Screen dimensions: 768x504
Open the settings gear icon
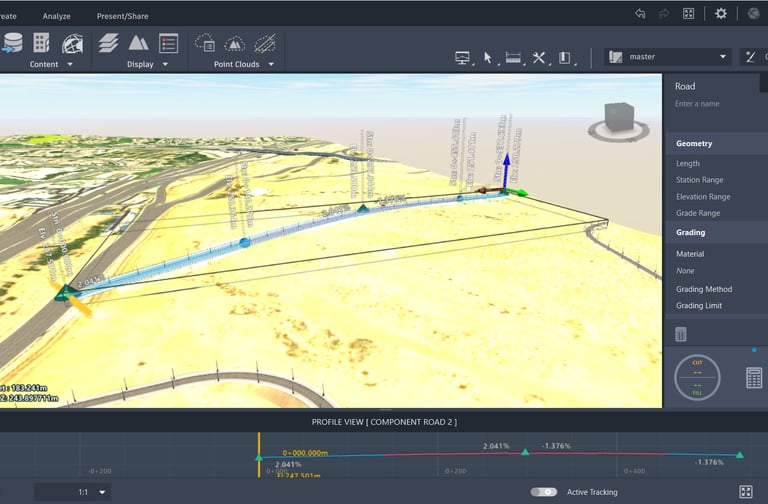(x=721, y=14)
